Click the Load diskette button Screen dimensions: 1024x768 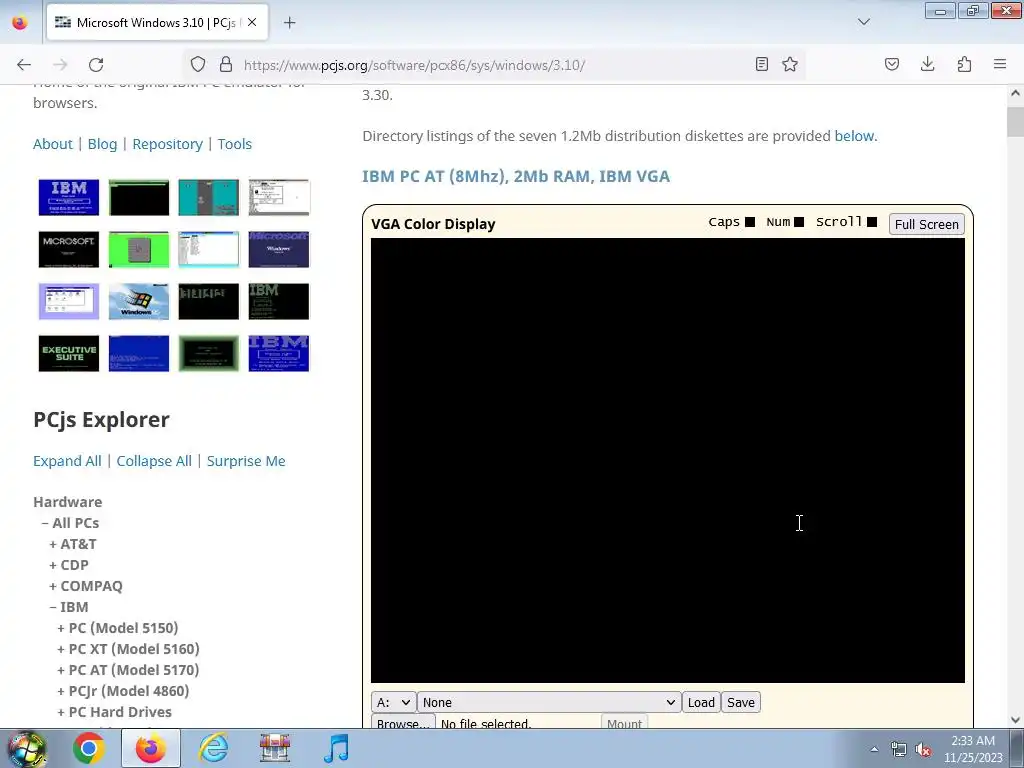(701, 702)
